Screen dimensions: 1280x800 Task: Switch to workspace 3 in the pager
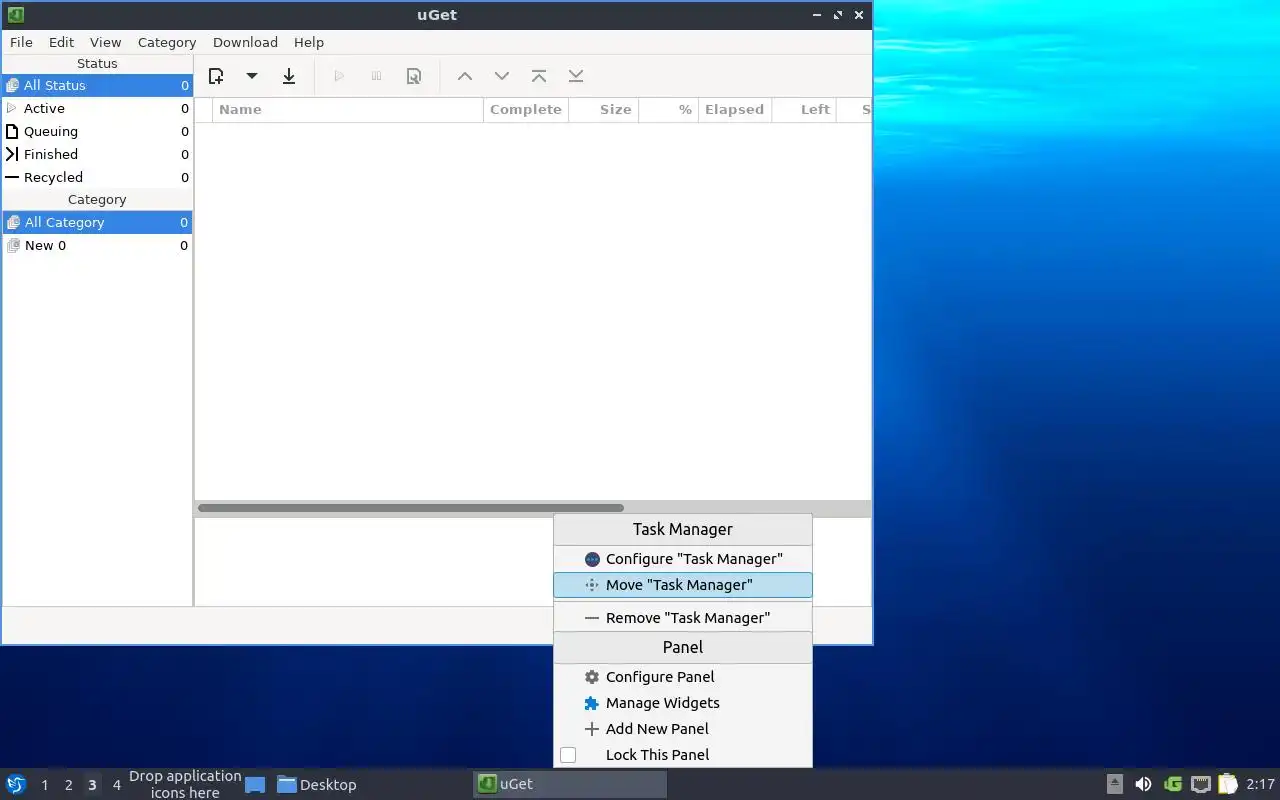point(92,785)
